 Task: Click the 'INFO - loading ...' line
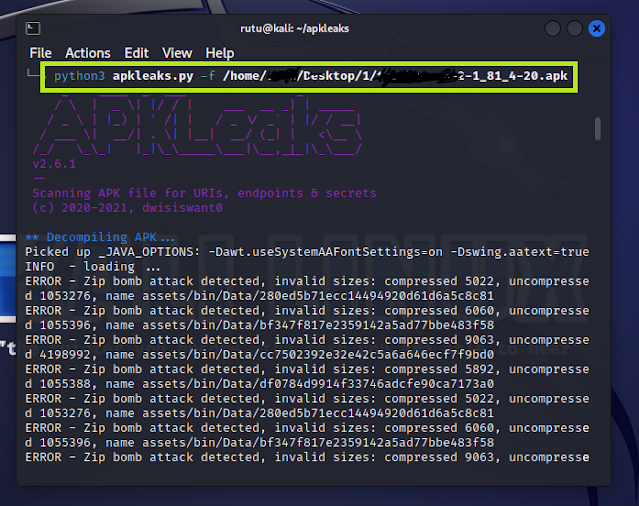pyautogui.click(x=93, y=267)
